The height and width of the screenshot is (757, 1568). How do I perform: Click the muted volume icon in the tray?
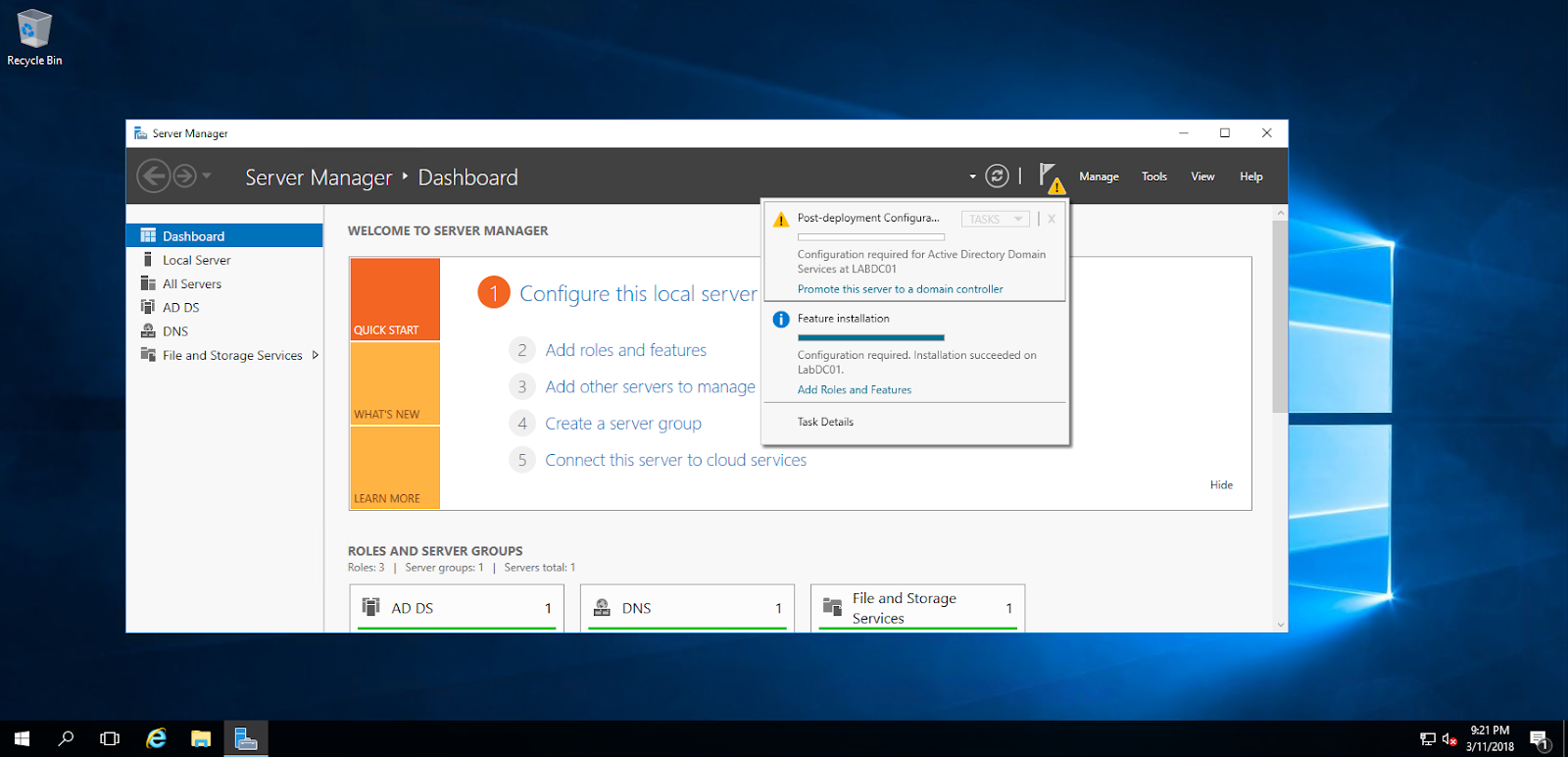[1449, 739]
